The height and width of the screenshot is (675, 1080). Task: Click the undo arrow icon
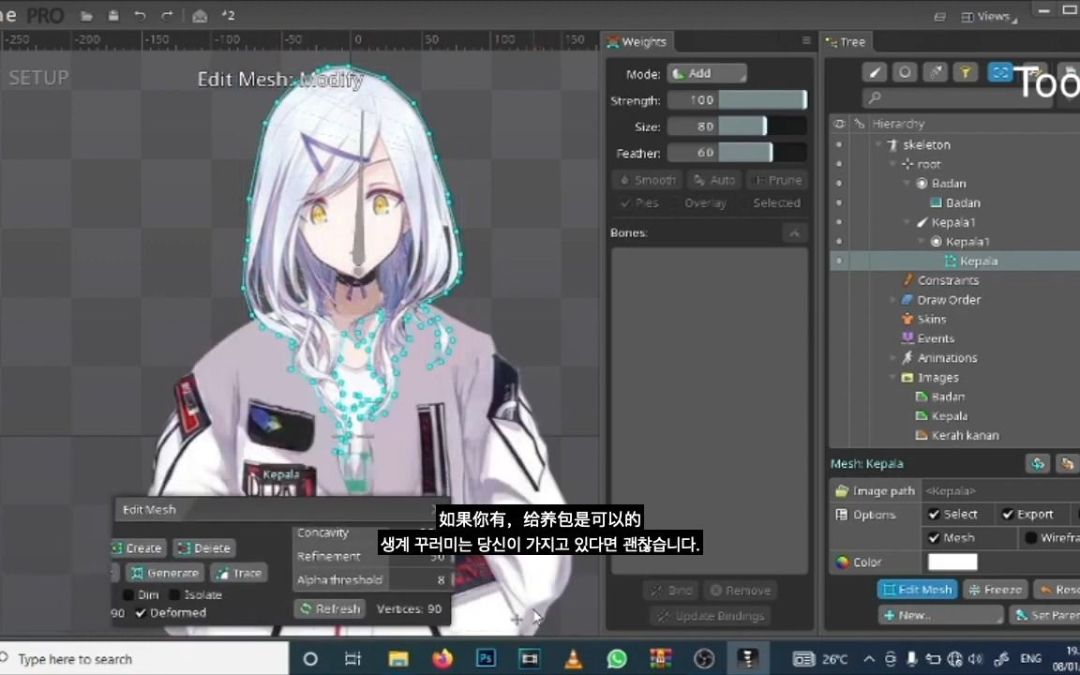140,16
